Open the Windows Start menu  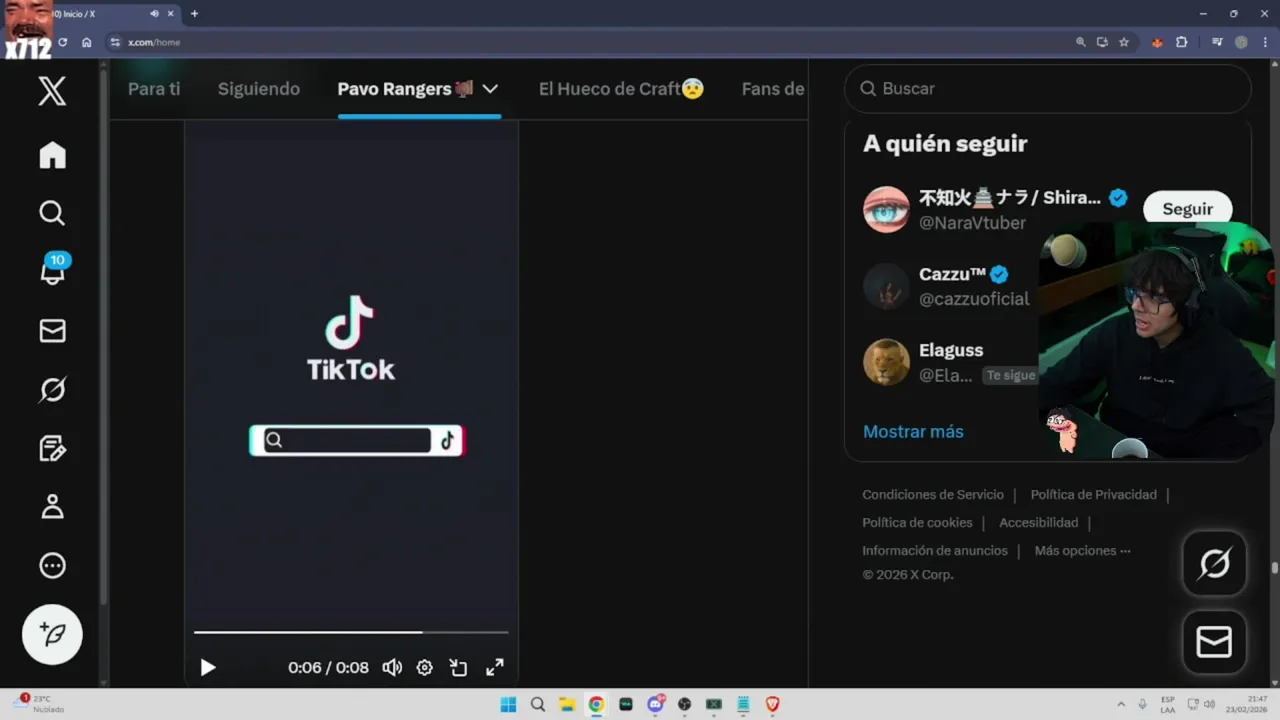[508, 704]
